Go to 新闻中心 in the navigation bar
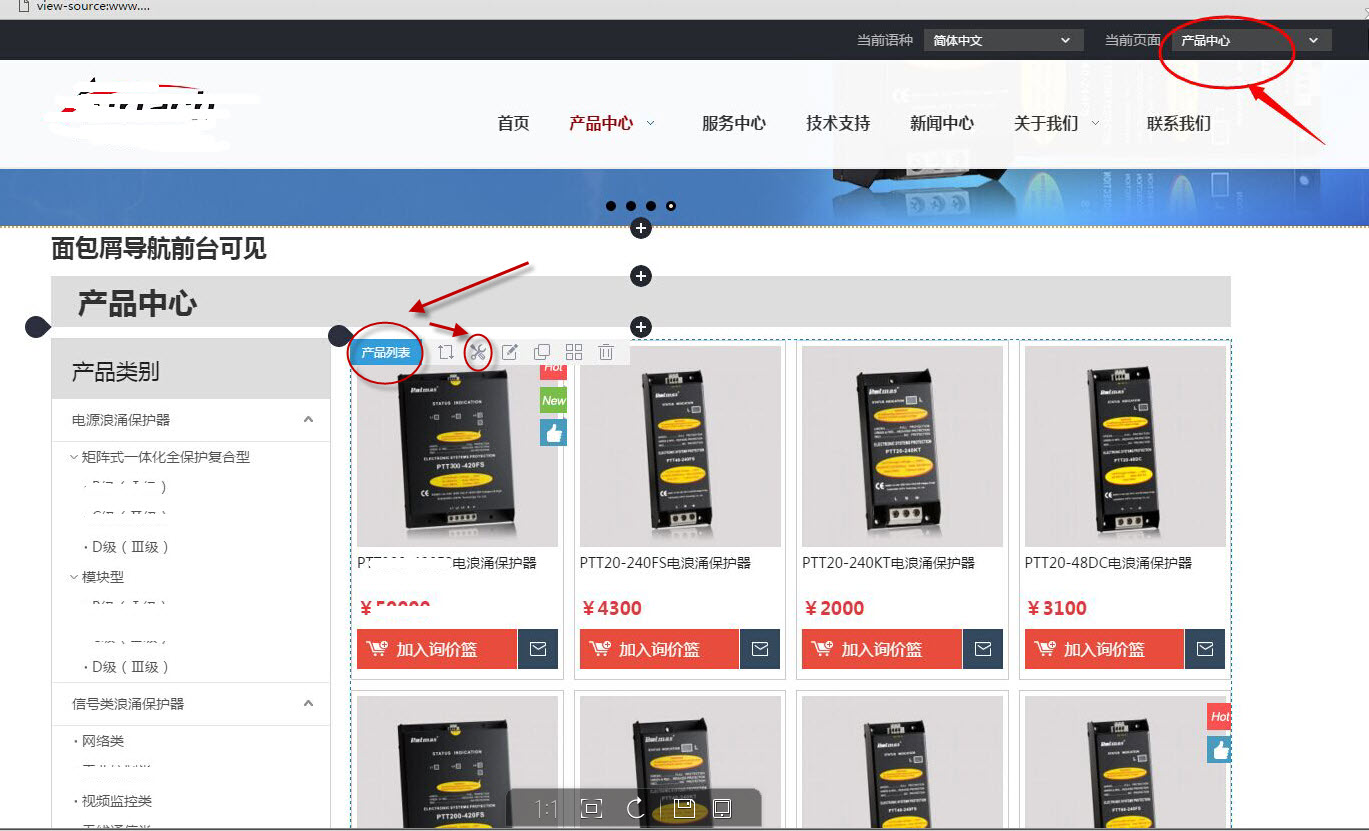The image size is (1369, 831). point(941,123)
